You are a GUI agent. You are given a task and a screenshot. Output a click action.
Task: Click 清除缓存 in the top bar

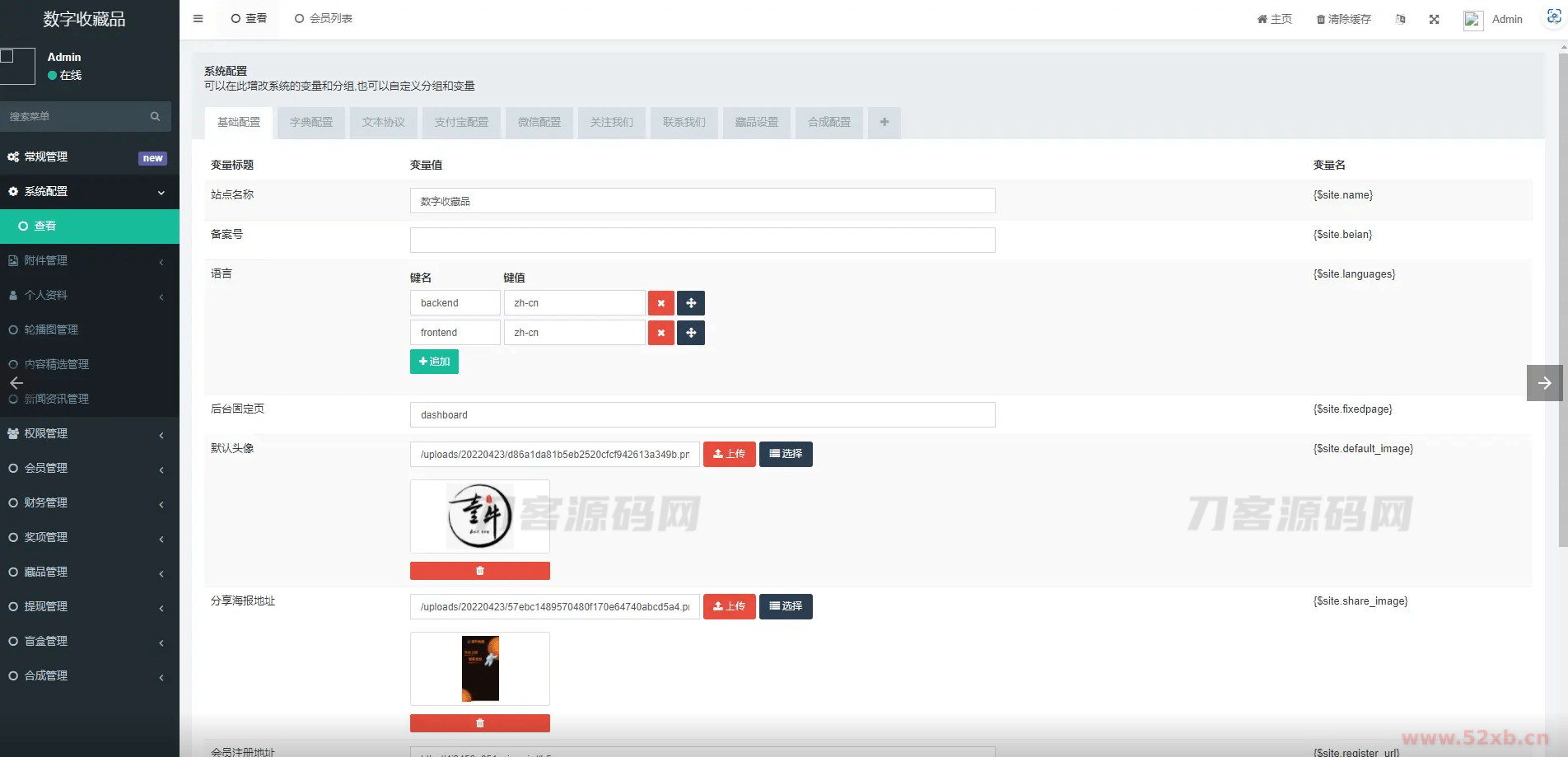(1343, 19)
